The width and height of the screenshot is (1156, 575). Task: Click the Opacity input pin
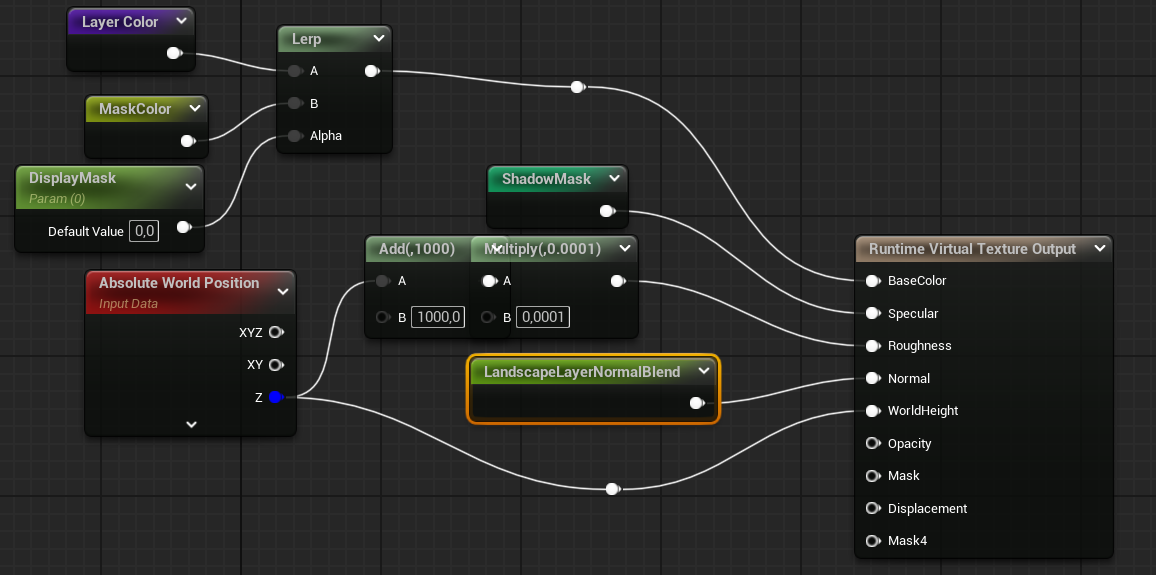point(872,443)
